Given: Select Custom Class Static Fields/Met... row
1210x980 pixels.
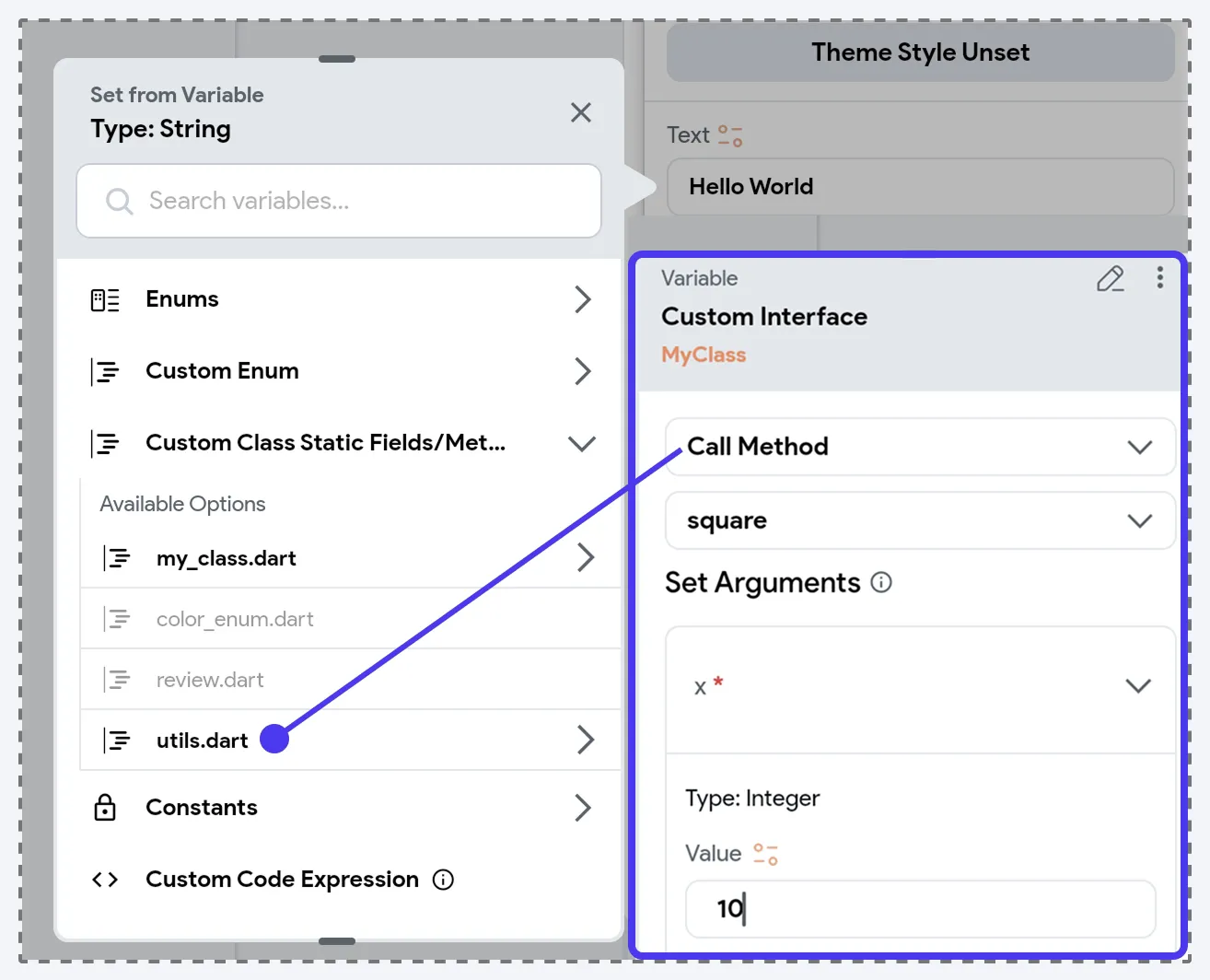Looking at the screenshot, I should [x=339, y=443].
